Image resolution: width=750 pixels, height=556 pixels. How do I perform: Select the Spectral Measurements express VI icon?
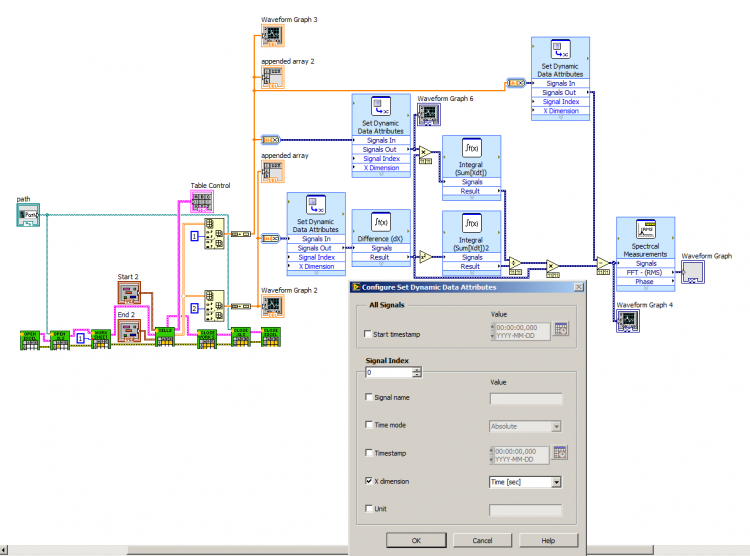tap(645, 229)
